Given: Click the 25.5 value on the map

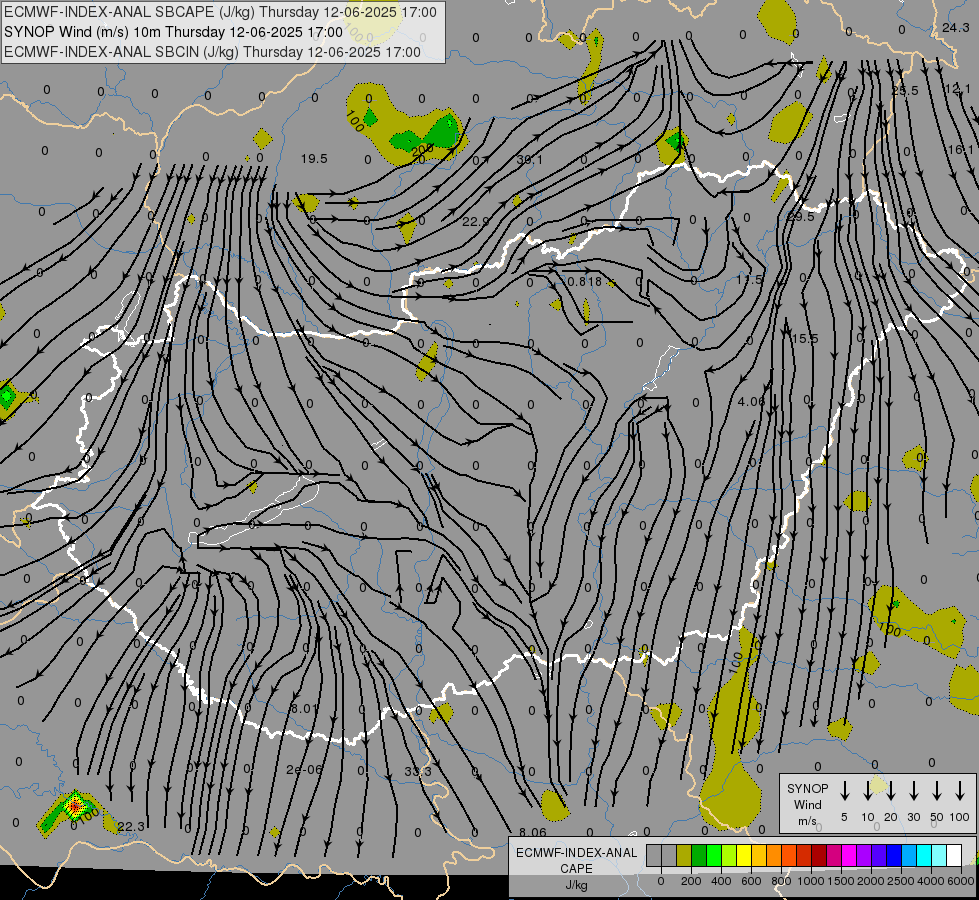Looking at the screenshot, I should tap(905, 91).
